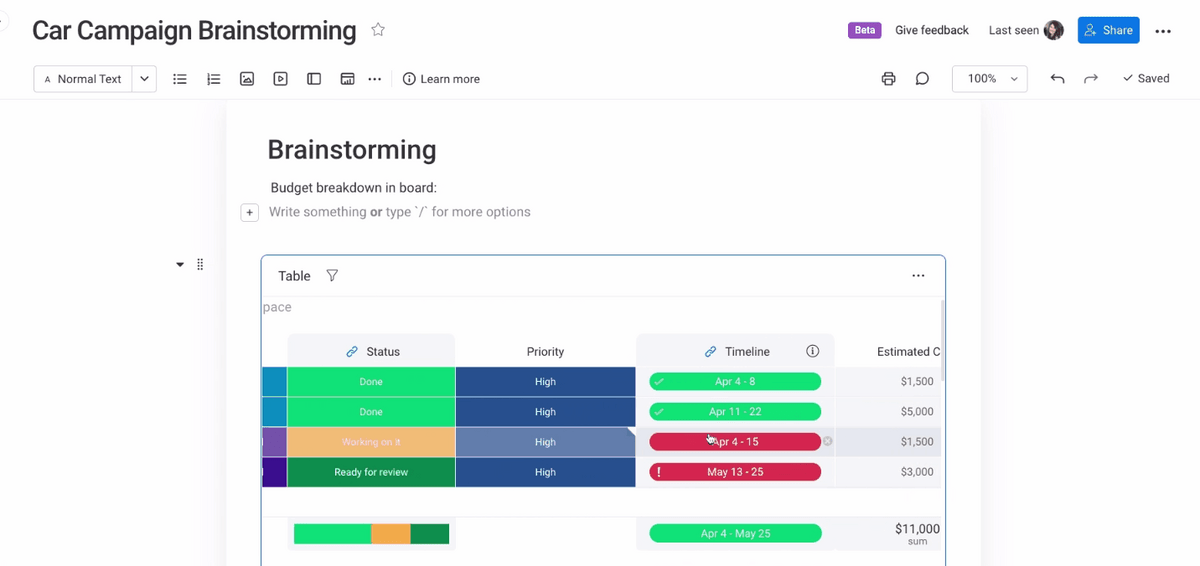Click the embed video icon
Screen dimensions: 1200x566
pos(280,79)
